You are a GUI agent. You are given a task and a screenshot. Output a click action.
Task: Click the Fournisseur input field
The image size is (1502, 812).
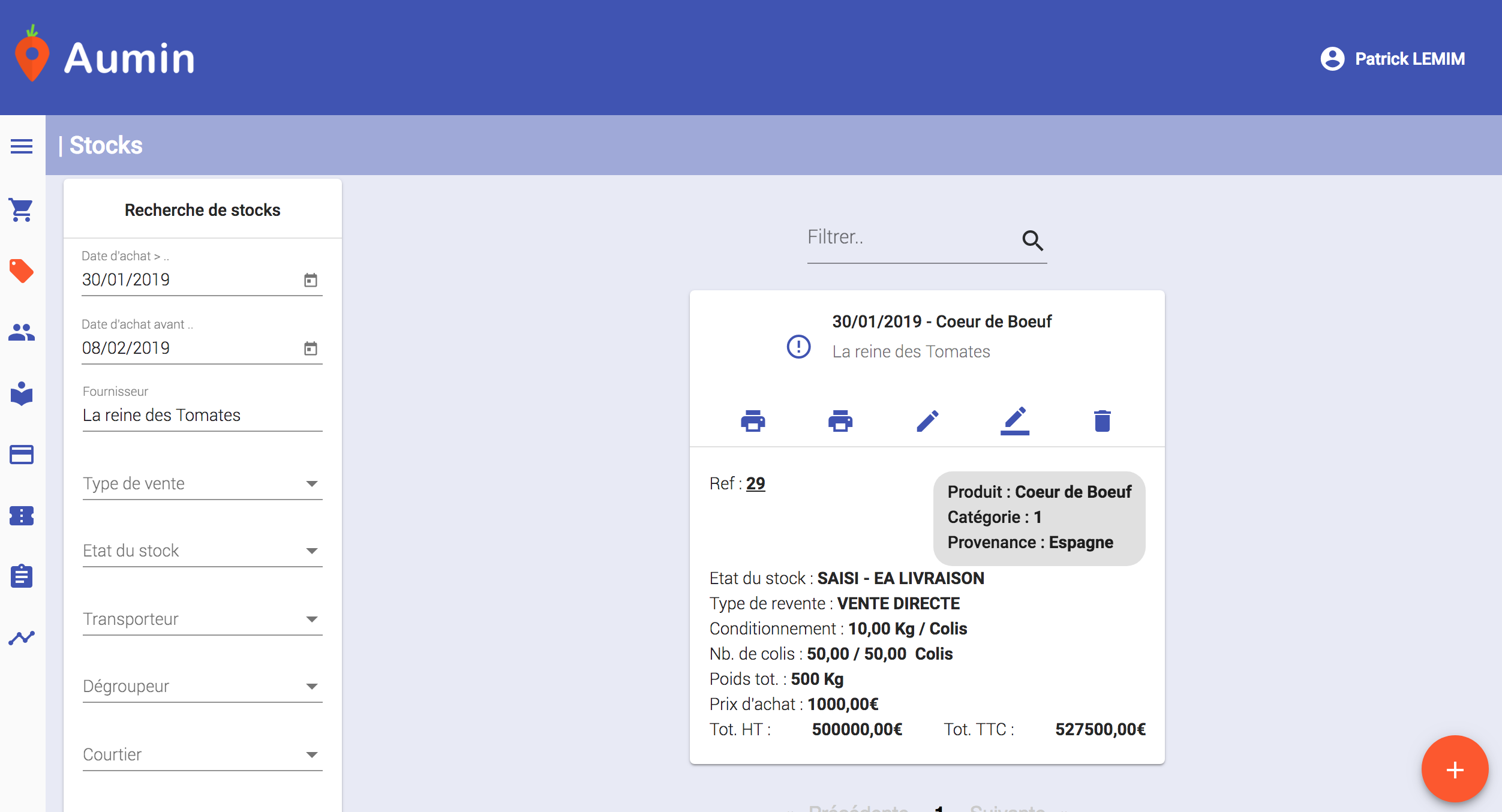coord(203,415)
